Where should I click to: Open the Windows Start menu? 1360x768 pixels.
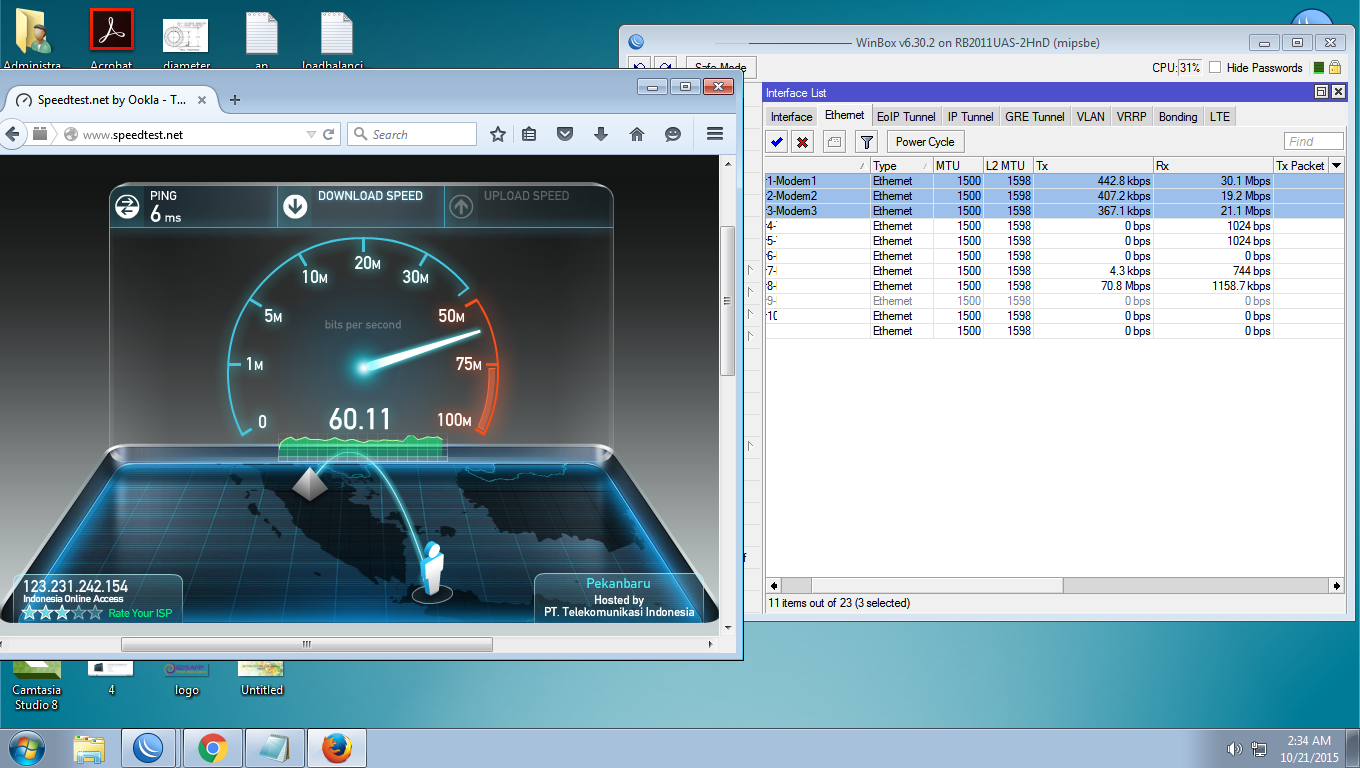point(26,748)
